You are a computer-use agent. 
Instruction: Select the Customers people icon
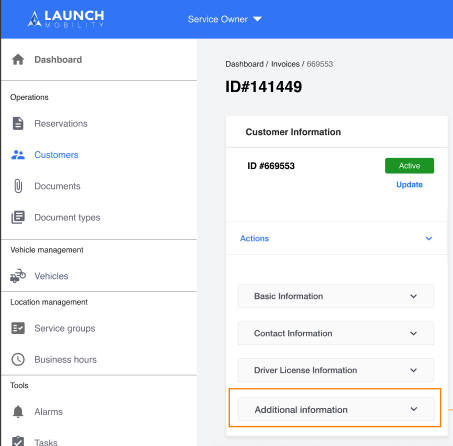[x=18, y=155]
